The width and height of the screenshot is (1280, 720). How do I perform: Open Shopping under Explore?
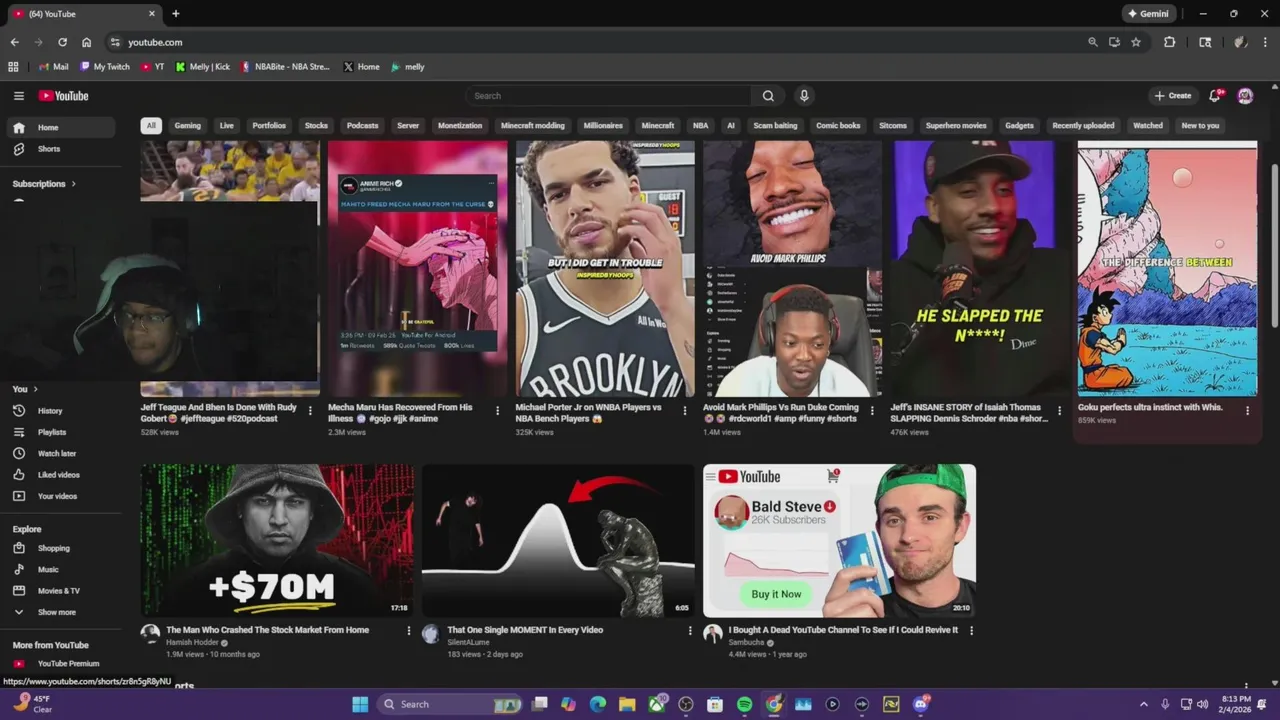(60, 548)
